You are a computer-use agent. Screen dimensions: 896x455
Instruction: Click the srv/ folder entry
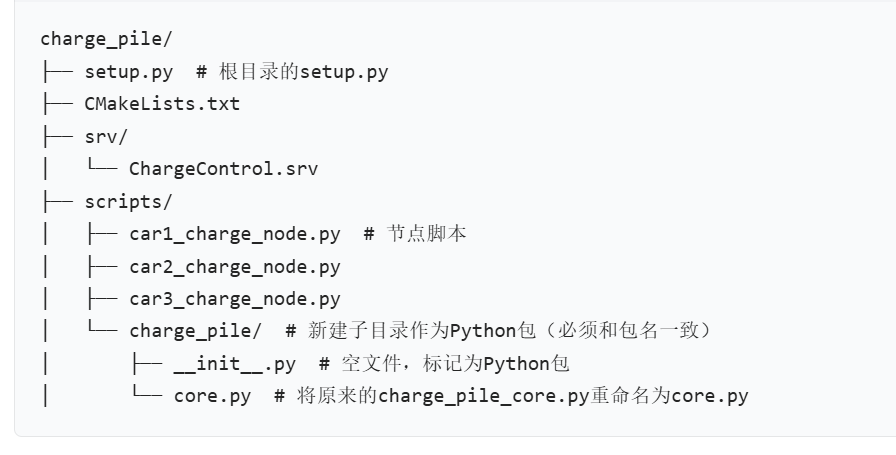(x=106, y=137)
